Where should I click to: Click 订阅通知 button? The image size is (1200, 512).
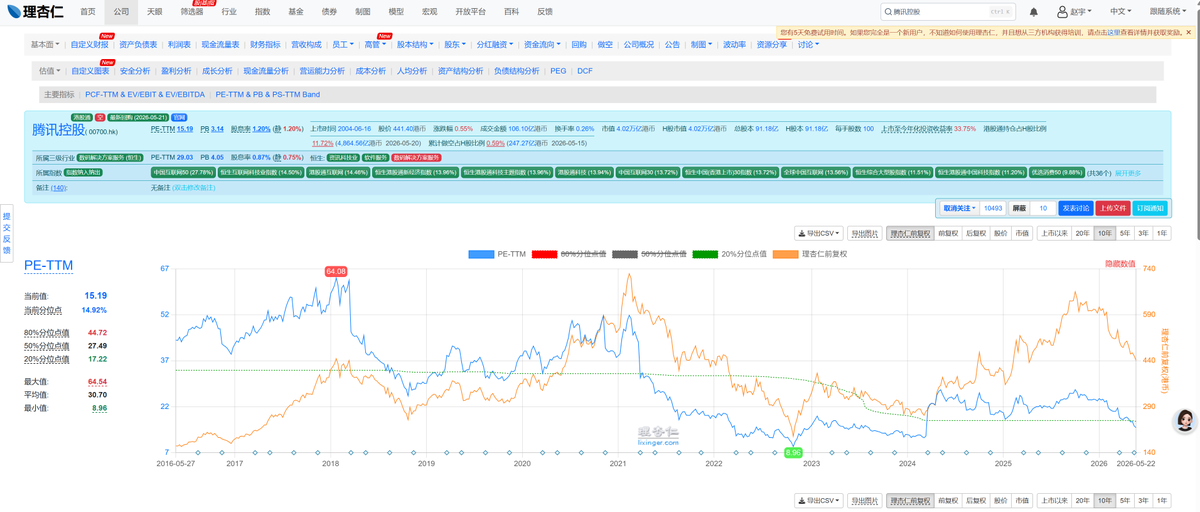(1150, 208)
